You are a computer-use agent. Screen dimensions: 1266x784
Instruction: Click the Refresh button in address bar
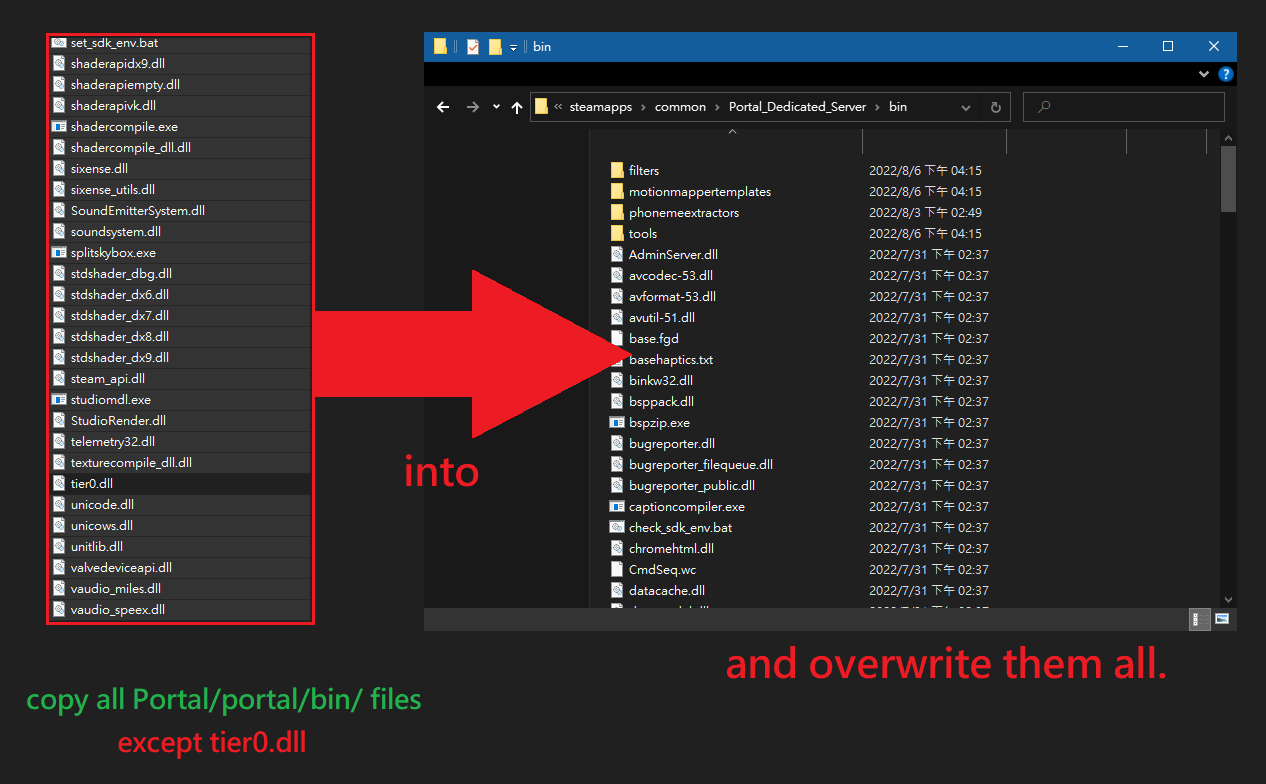[x=995, y=107]
